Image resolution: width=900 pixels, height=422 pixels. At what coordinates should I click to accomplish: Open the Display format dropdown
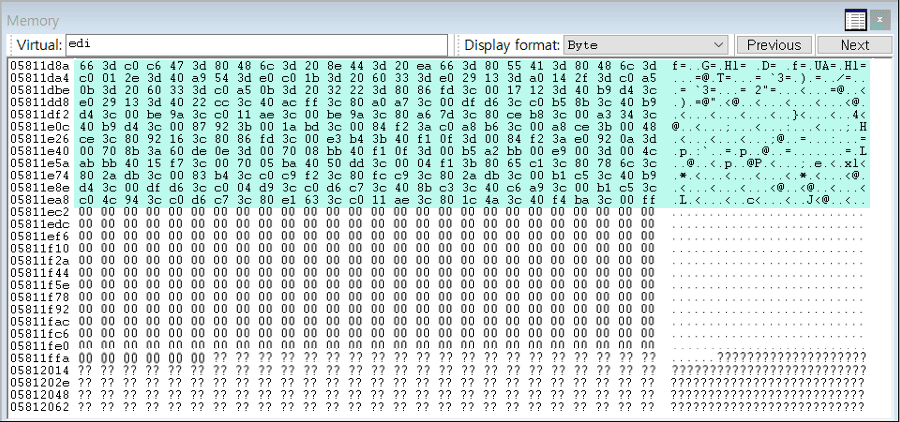pos(646,45)
